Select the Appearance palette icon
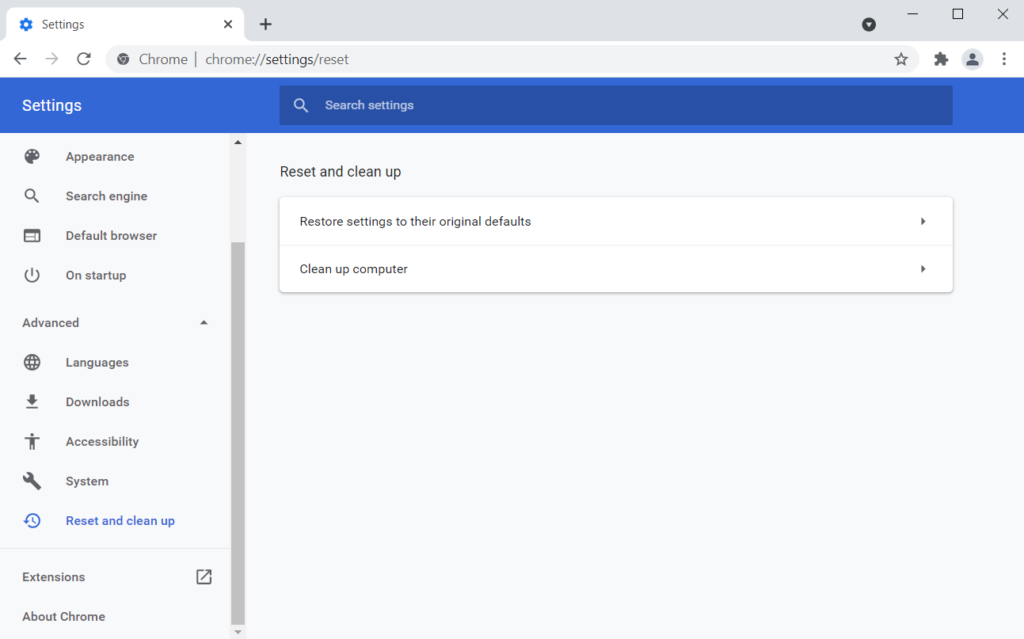Screen dimensions: 1024x639 32,156
